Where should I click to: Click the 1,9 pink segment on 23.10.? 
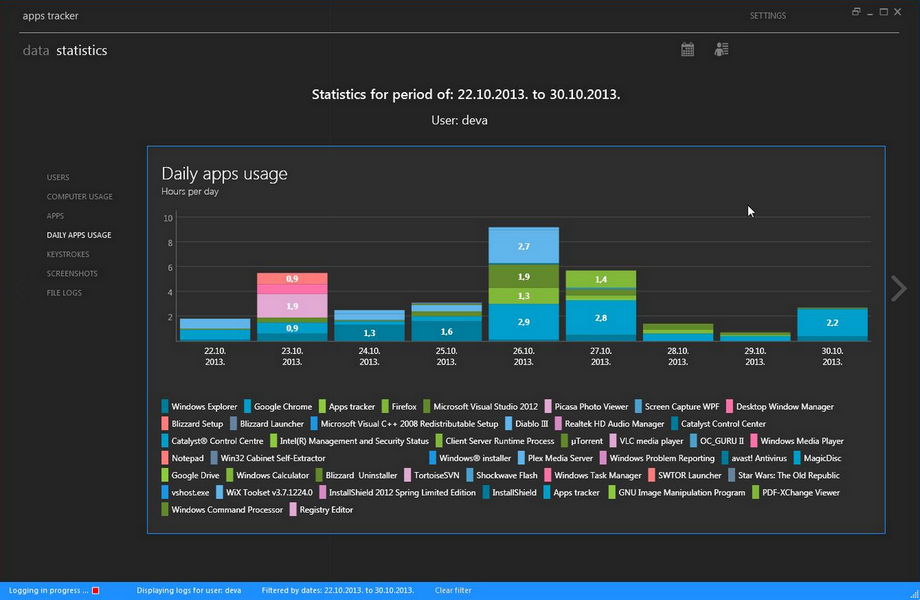(292, 306)
